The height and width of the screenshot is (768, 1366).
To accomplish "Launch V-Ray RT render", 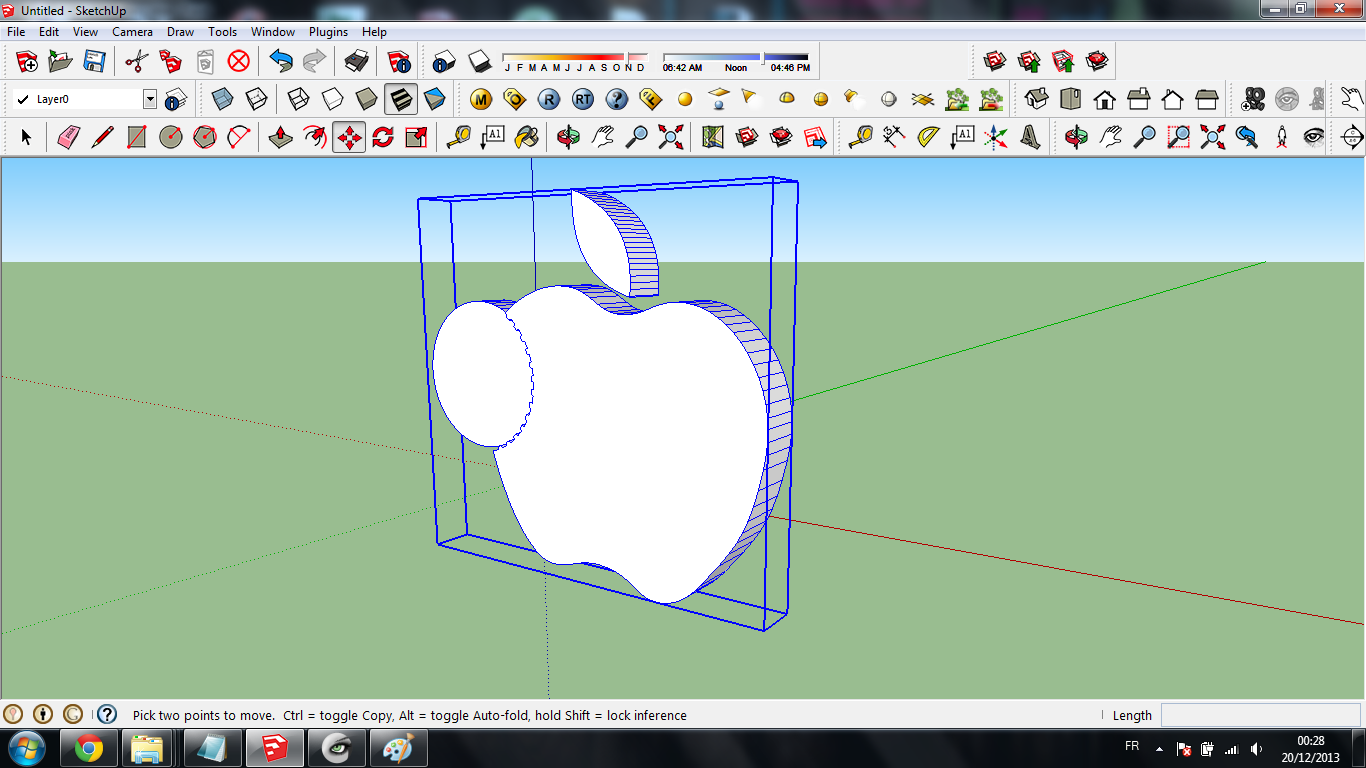I will pyautogui.click(x=583, y=99).
